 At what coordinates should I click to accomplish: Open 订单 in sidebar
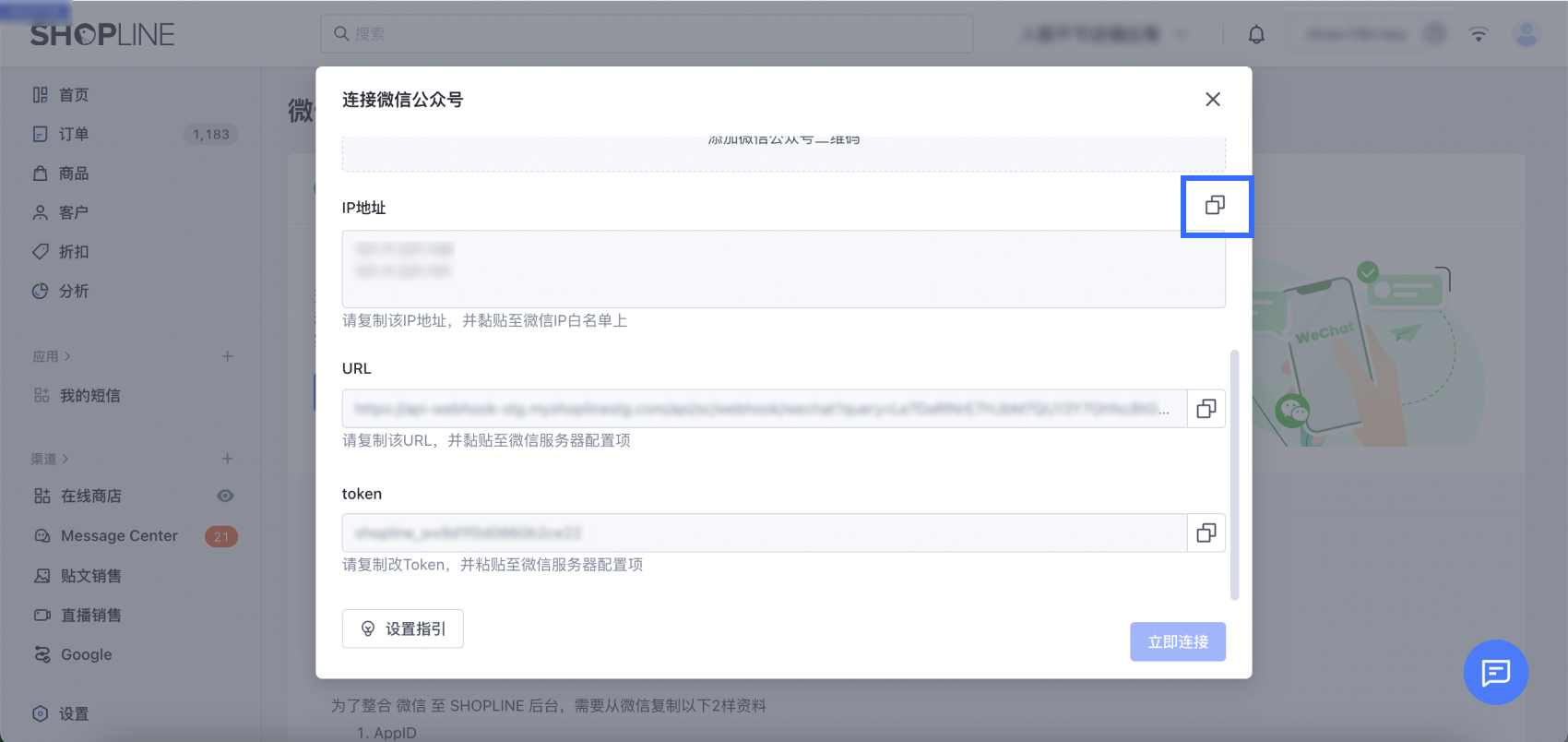click(74, 134)
